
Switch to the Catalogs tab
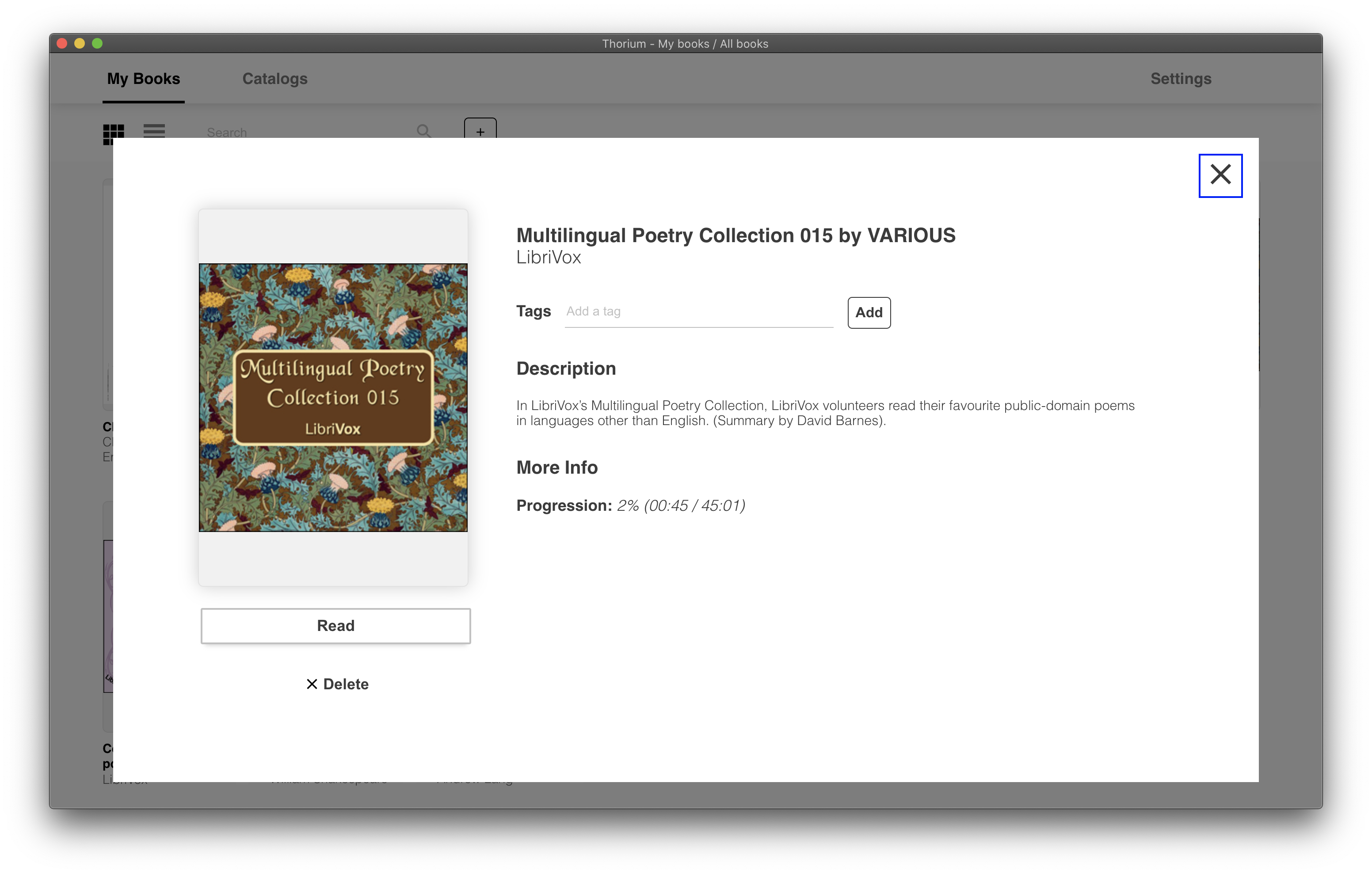click(274, 79)
